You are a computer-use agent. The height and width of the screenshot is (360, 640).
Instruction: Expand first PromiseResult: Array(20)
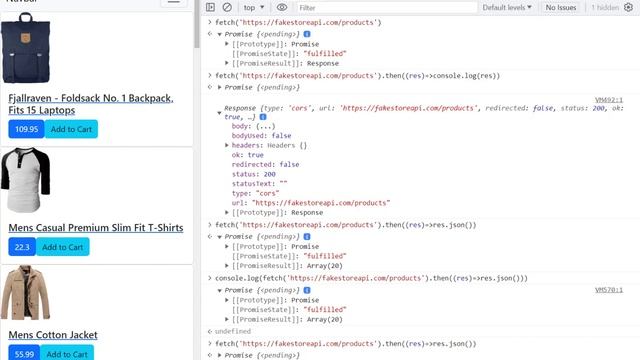pos(227,265)
